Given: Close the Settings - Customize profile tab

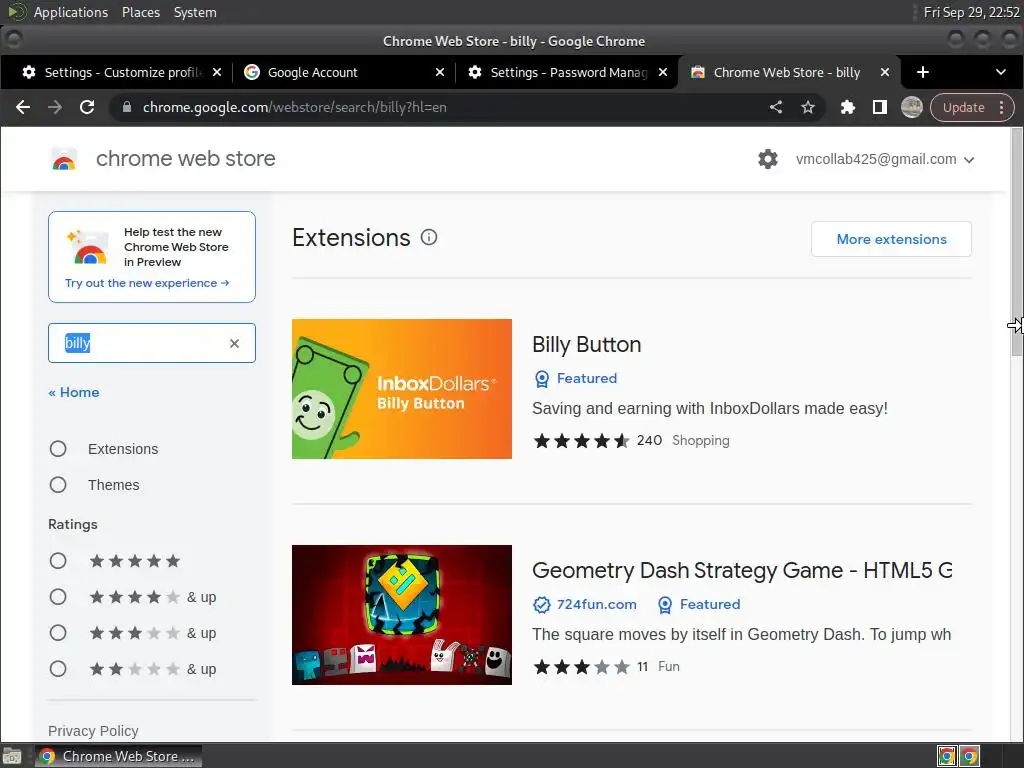Looking at the screenshot, I should point(217,72).
